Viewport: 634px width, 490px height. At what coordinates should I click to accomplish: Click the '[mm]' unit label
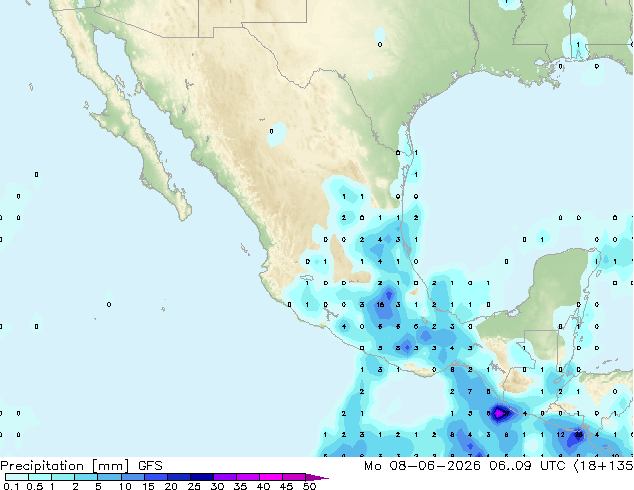point(111,466)
